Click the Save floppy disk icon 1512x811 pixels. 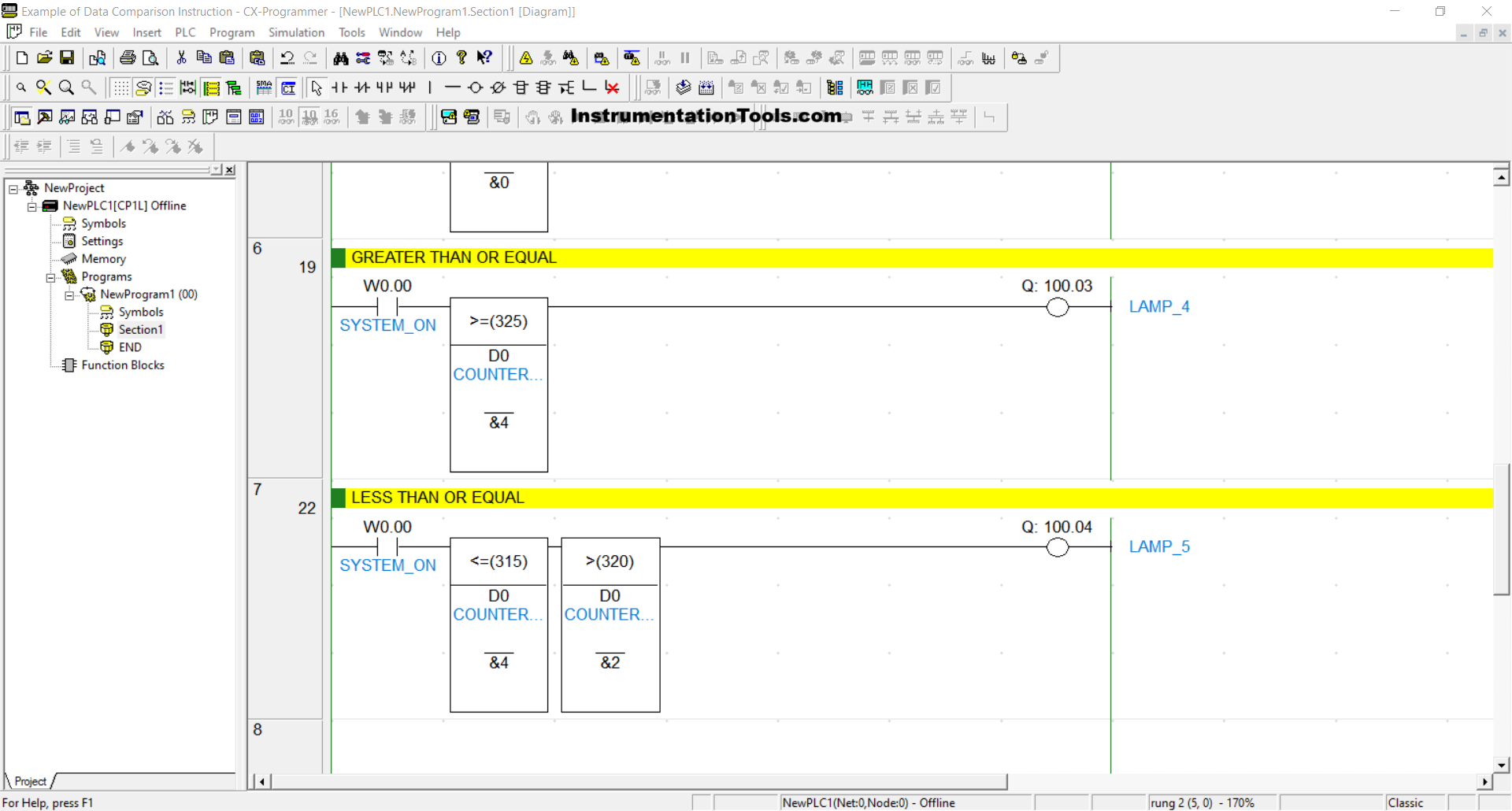tap(67, 57)
